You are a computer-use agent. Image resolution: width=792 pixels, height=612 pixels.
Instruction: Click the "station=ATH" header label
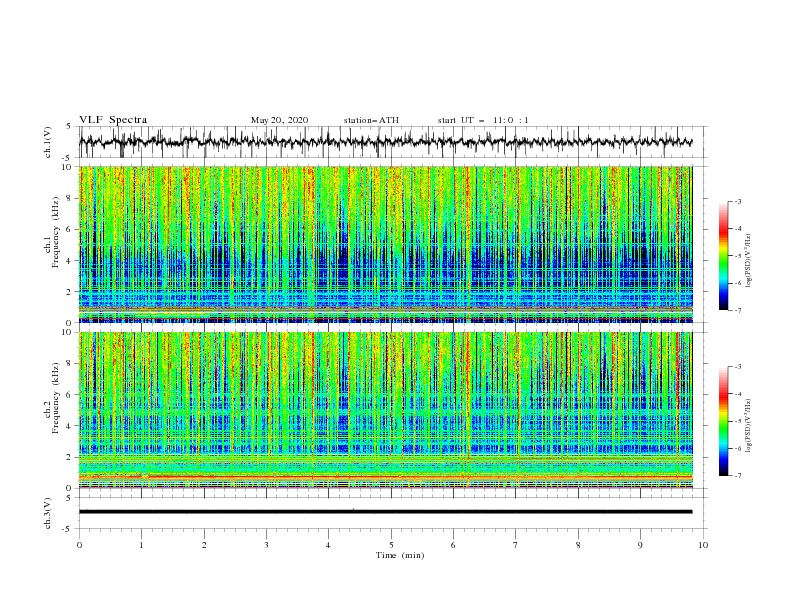pos(371,120)
